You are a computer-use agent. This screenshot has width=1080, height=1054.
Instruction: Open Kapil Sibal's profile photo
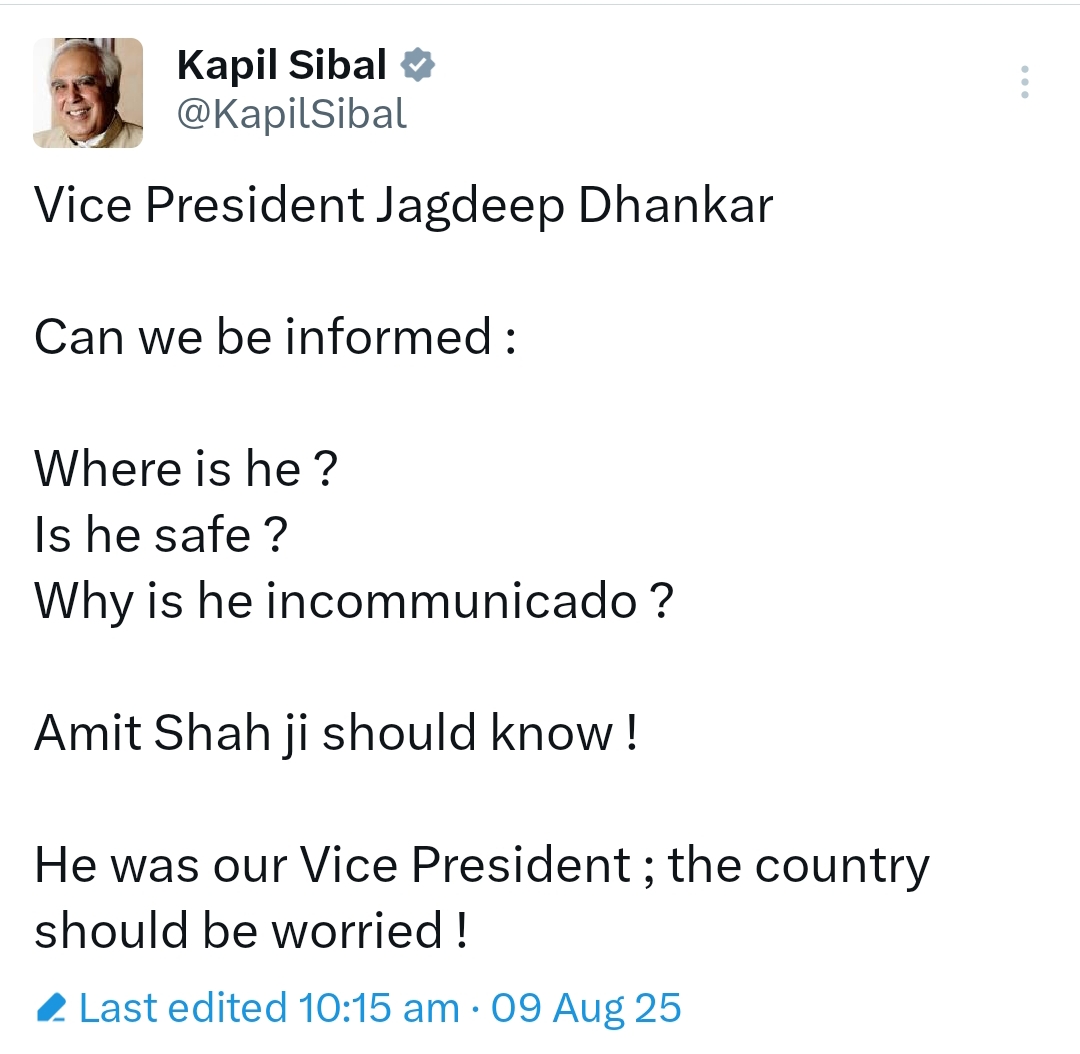(x=88, y=93)
